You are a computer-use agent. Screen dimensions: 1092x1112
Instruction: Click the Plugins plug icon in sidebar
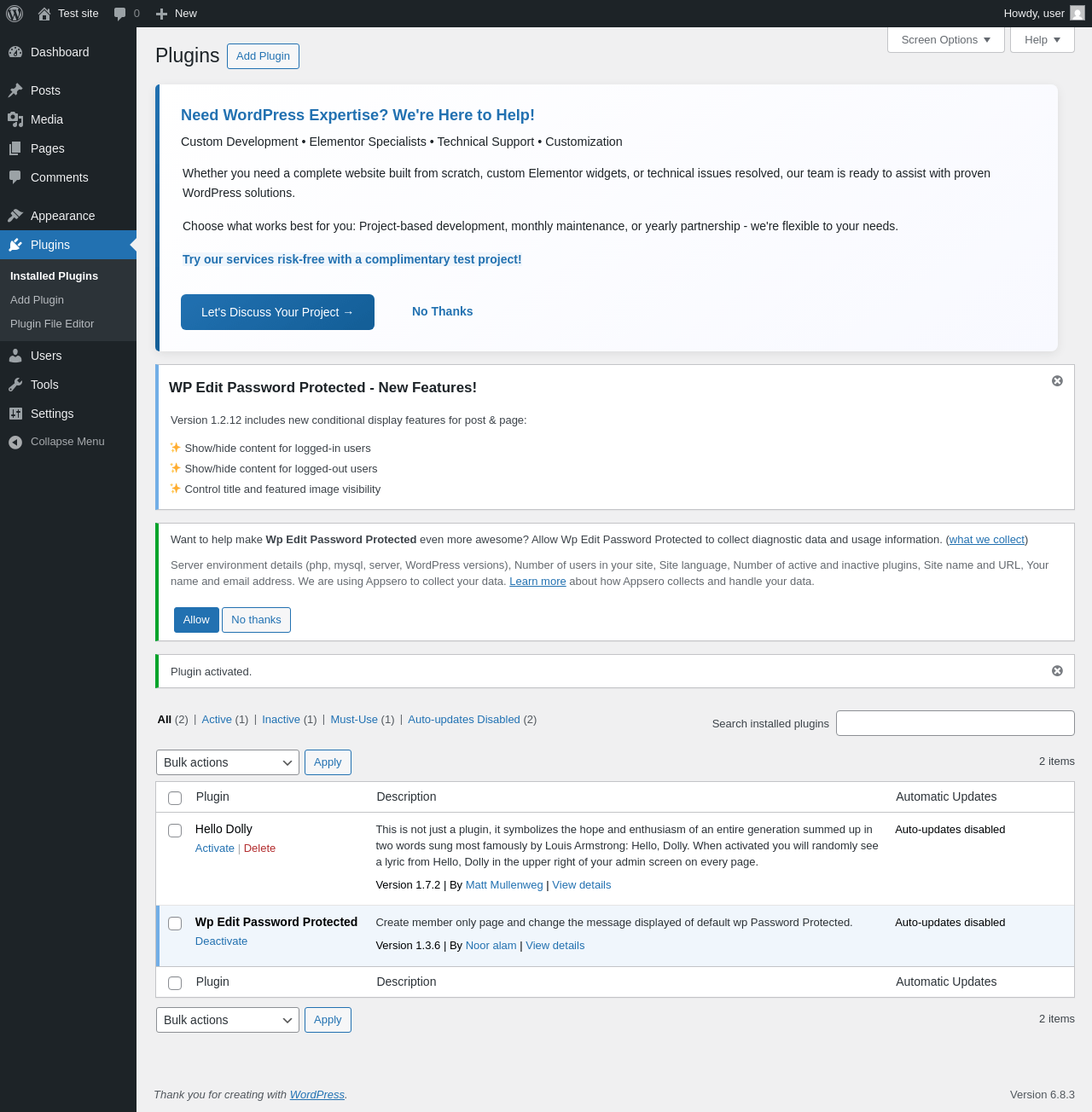click(15, 245)
